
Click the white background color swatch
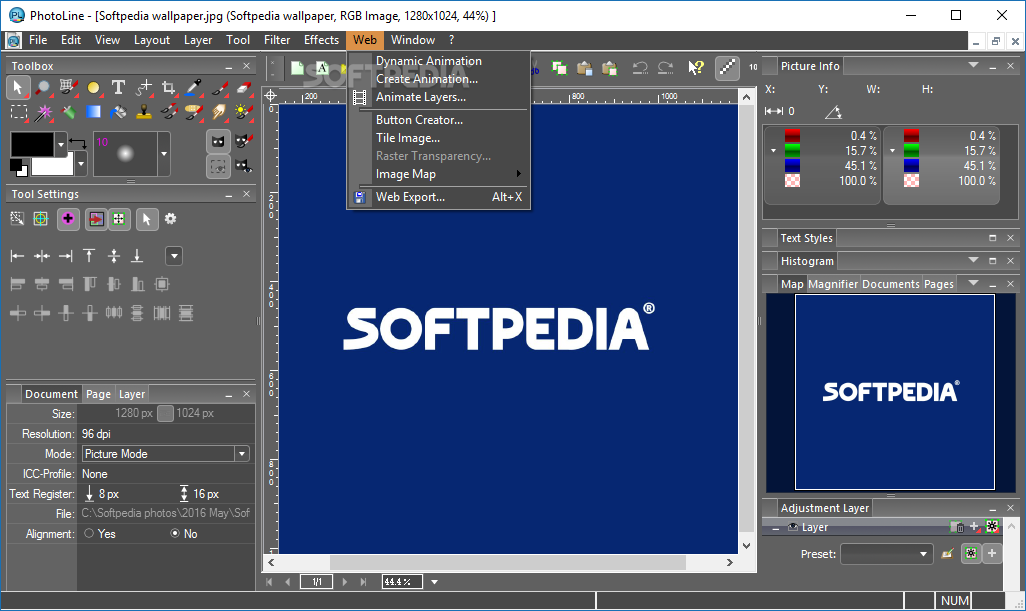53,166
